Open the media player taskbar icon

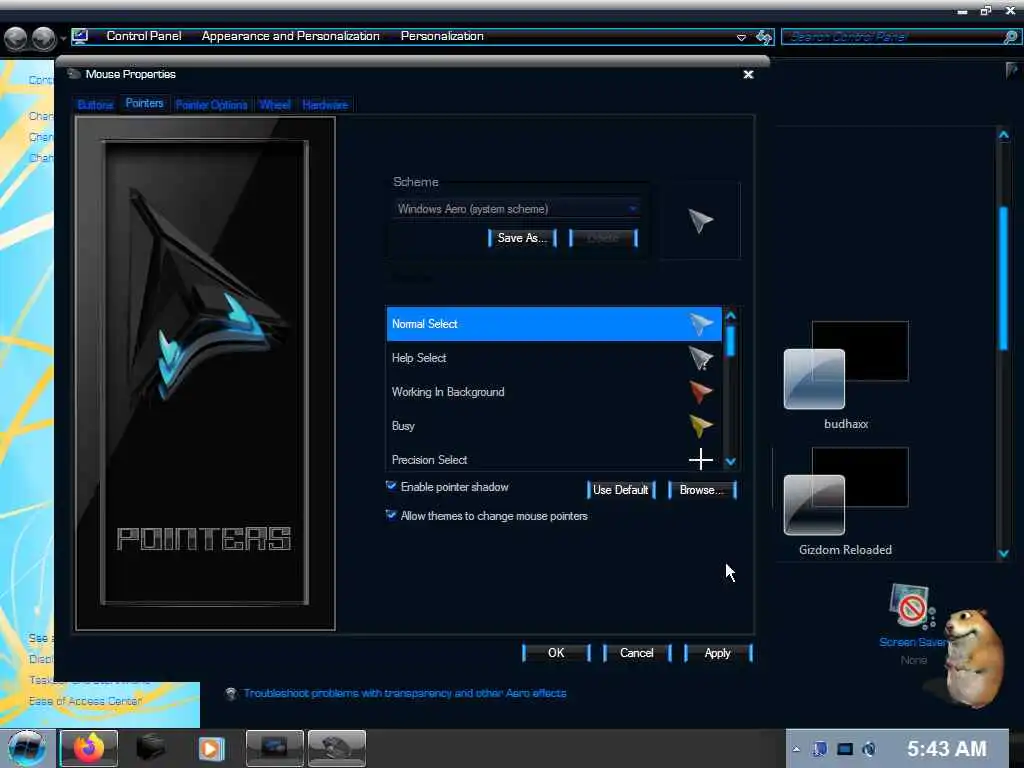pos(212,748)
